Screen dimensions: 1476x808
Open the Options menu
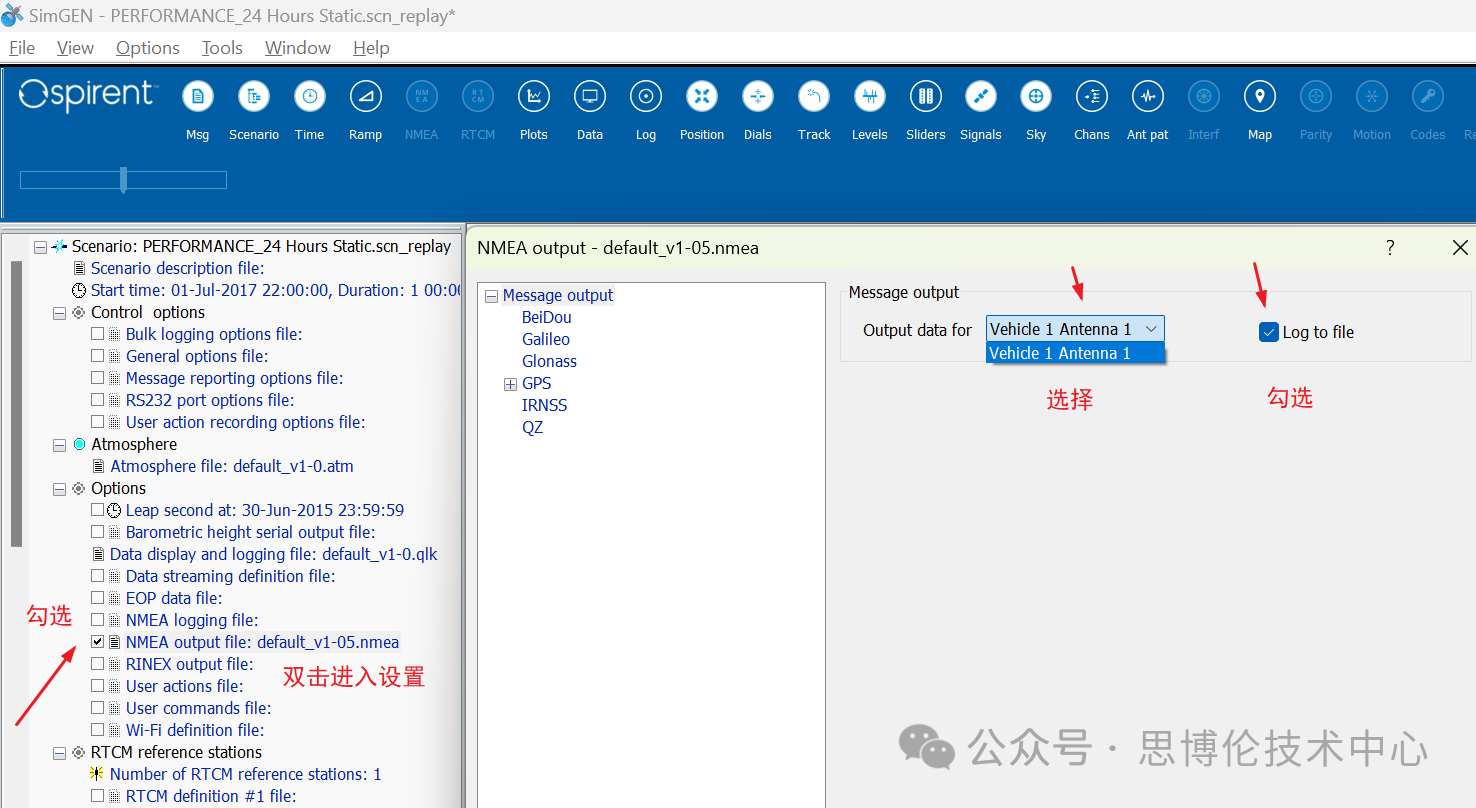tap(148, 48)
